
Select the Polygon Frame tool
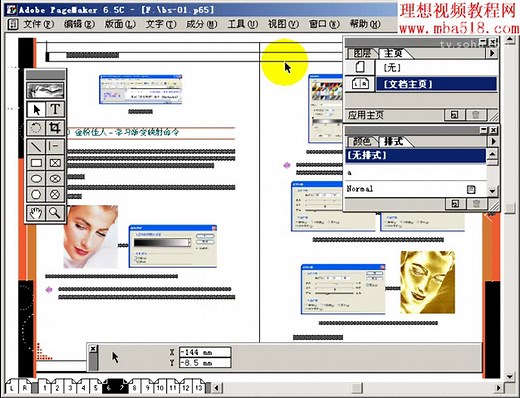tap(55, 194)
